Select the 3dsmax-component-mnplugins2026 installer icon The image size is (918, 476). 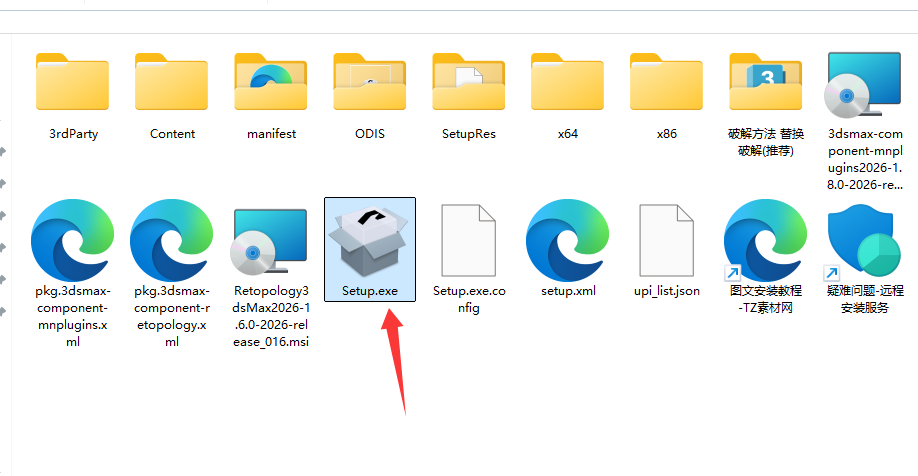click(x=863, y=85)
